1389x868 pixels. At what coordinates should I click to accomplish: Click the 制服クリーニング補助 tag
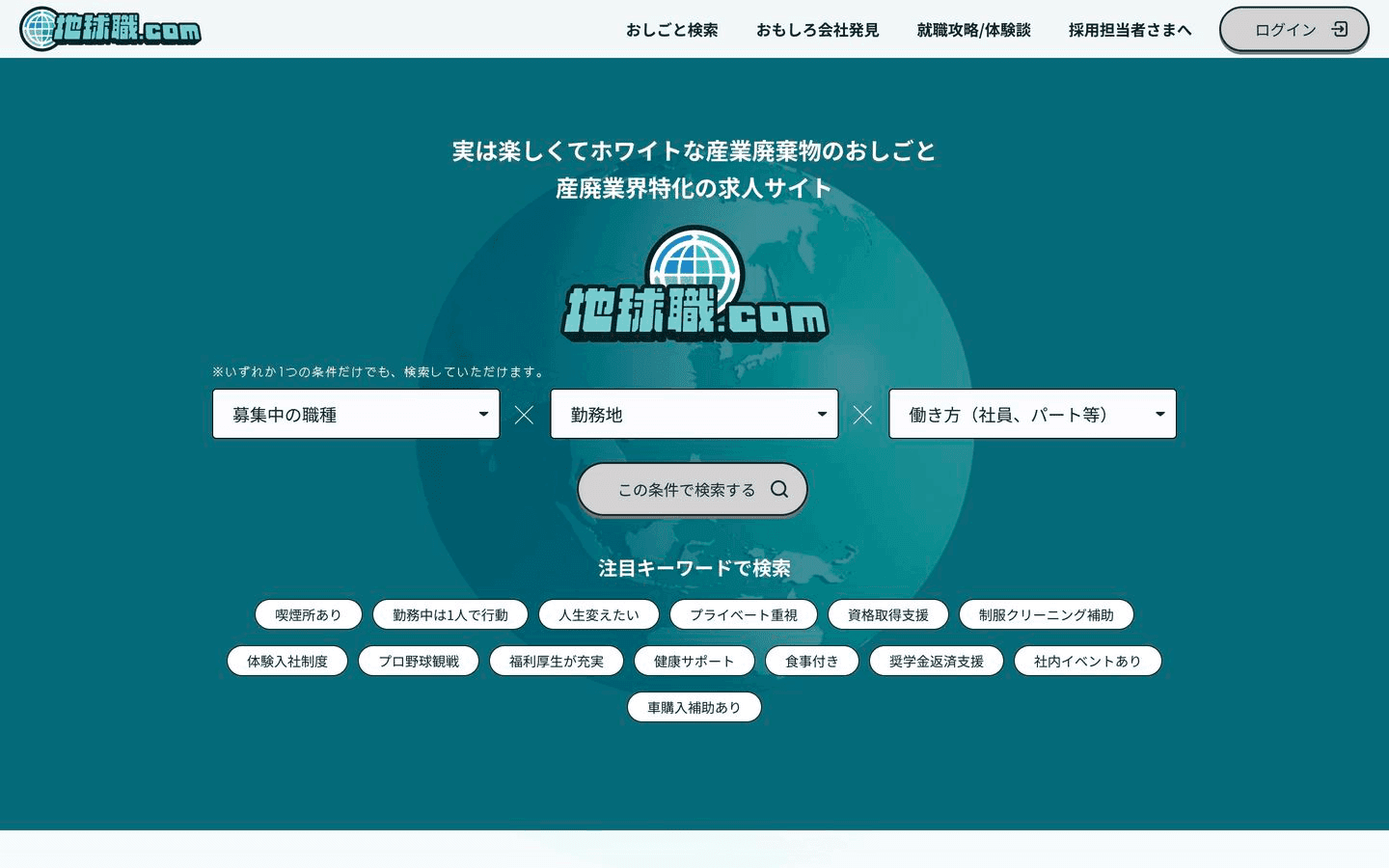tap(1047, 614)
